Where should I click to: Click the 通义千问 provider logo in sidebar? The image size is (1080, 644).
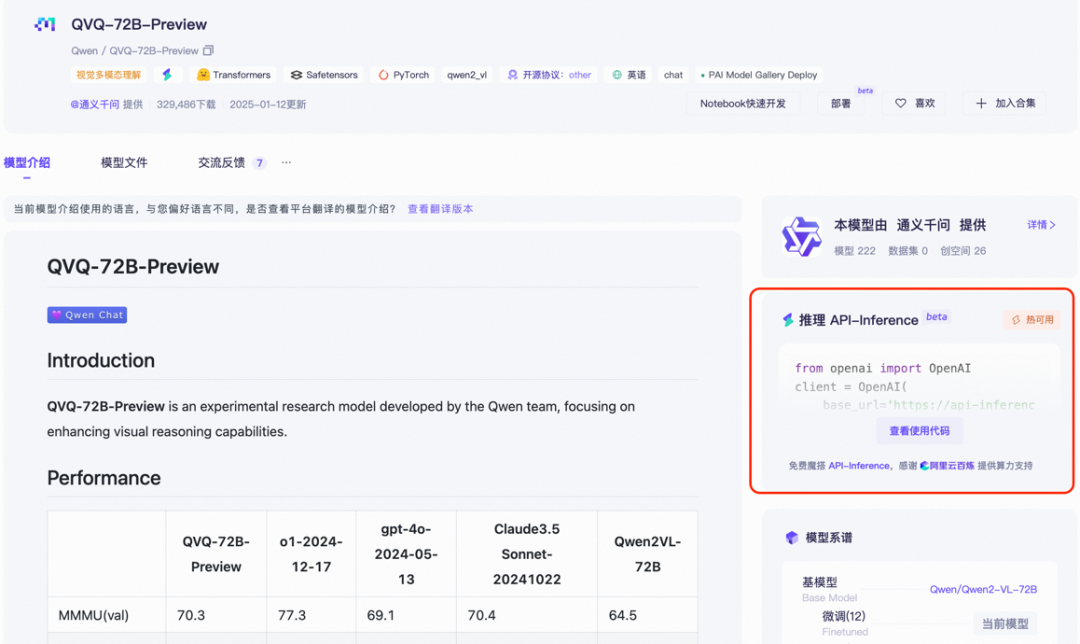coord(800,236)
